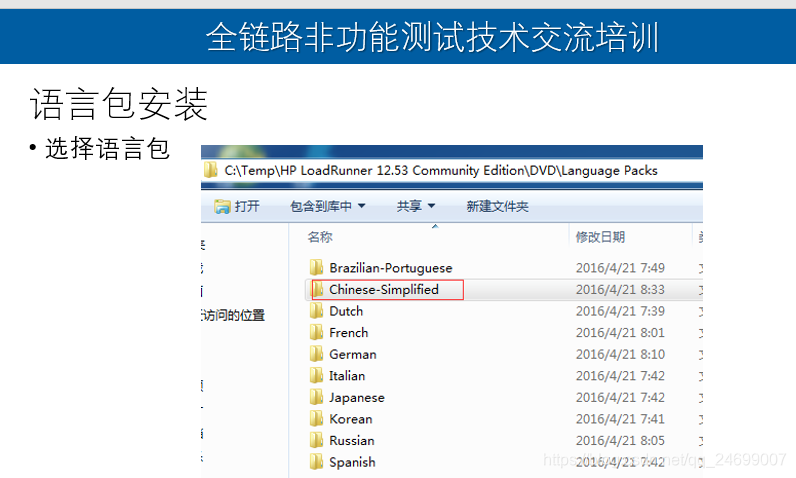Select Korean folder name
This screenshot has height=478, width=796.
(x=351, y=419)
